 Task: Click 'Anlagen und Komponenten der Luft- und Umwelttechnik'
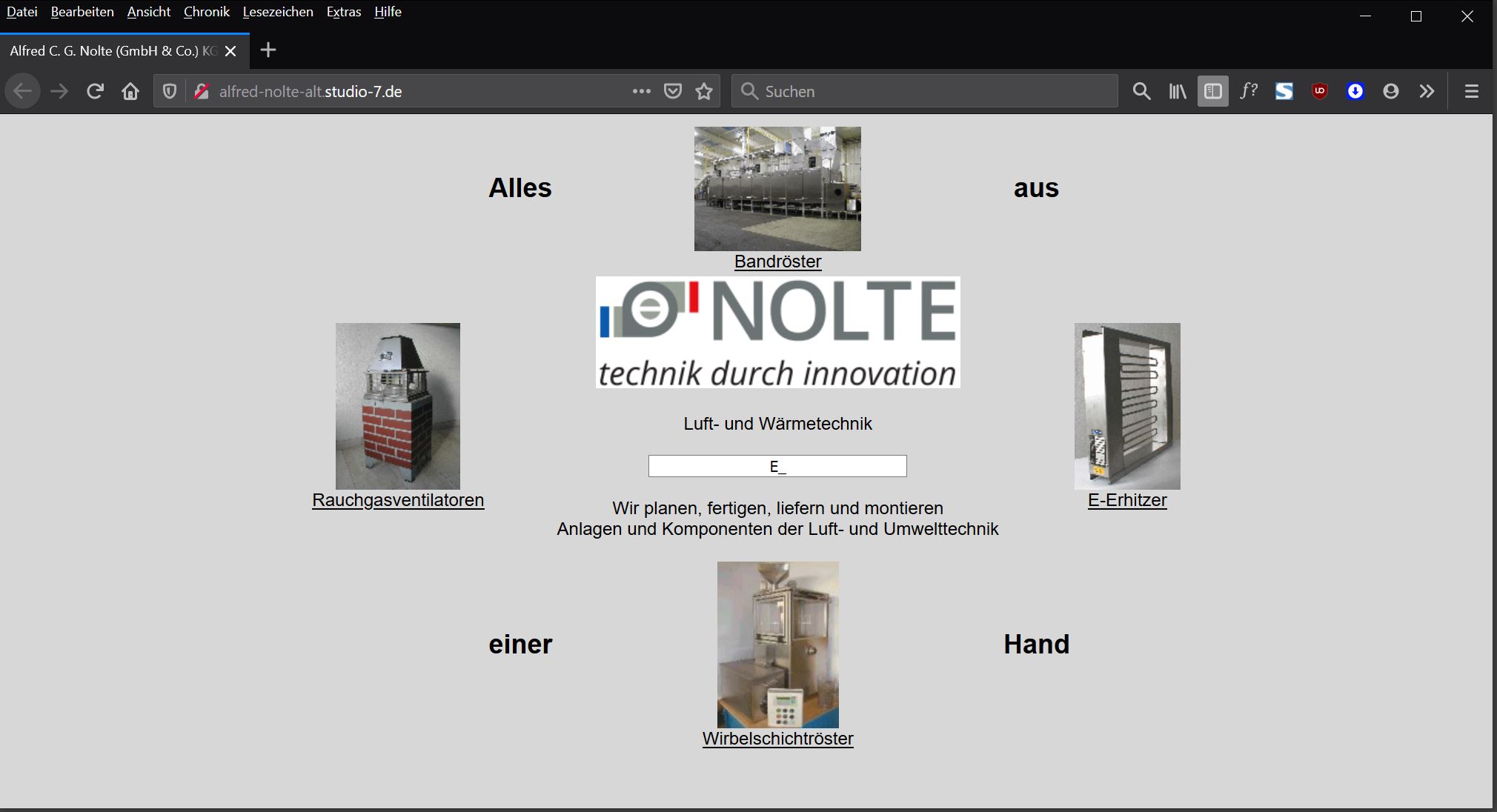point(777,529)
